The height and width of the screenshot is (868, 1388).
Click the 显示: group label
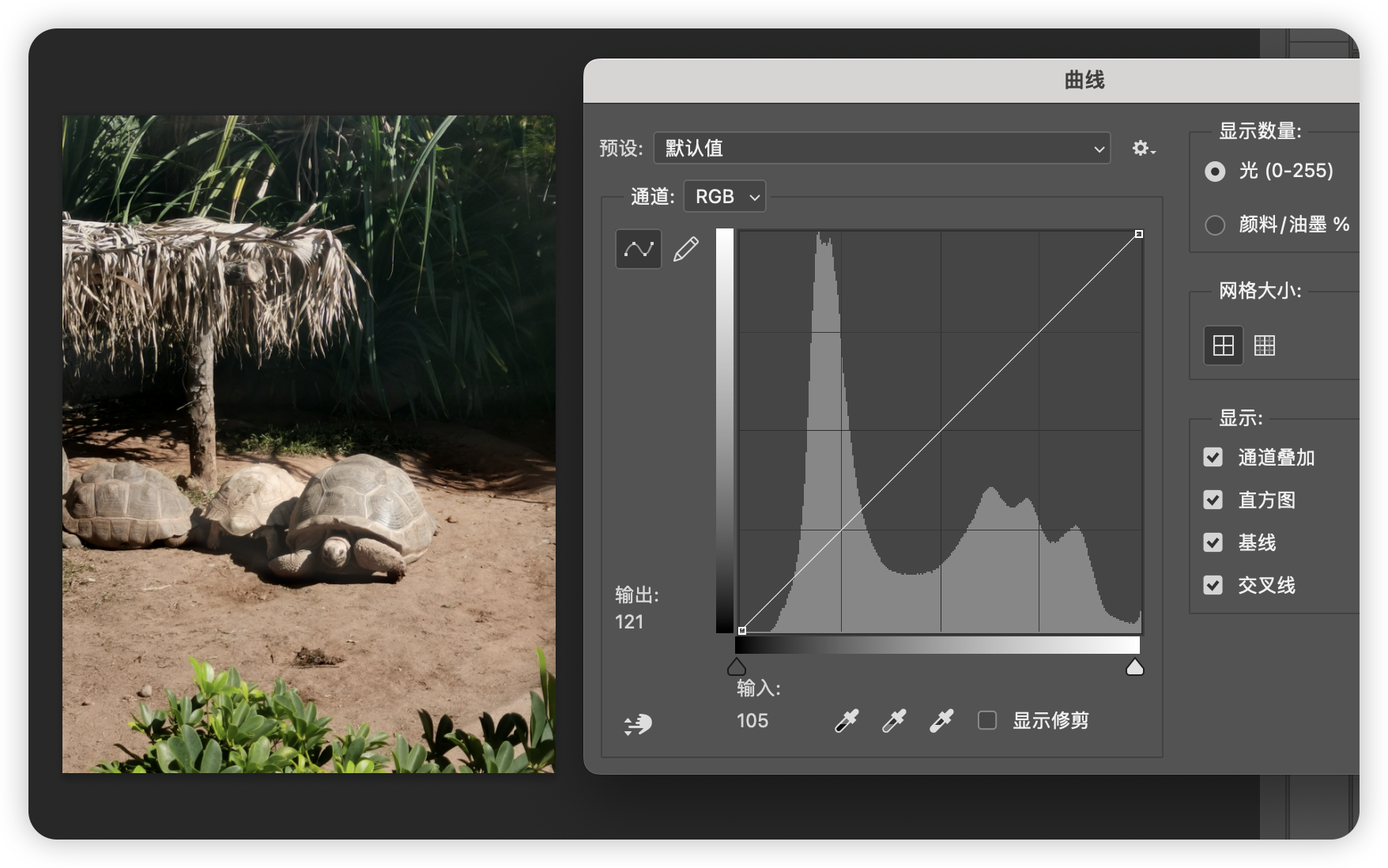1241,418
